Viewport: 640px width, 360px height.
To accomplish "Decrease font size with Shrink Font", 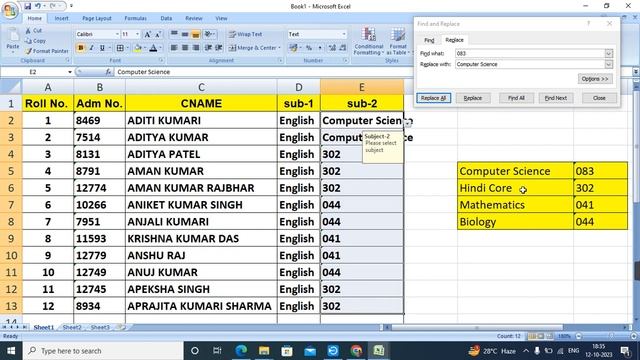I will click(x=158, y=34).
